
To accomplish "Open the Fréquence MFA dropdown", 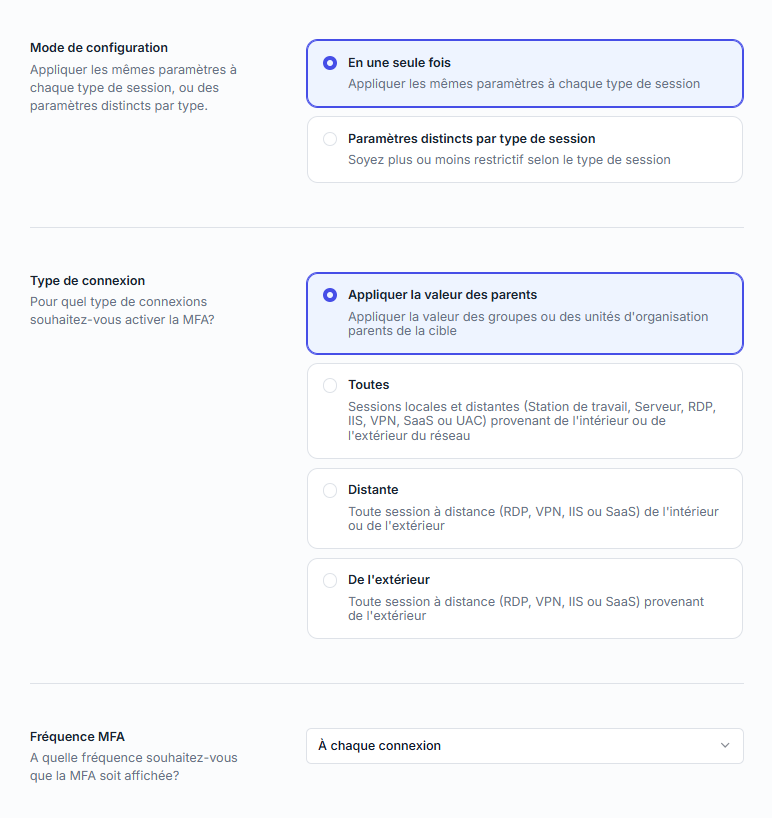I will (x=524, y=746).
